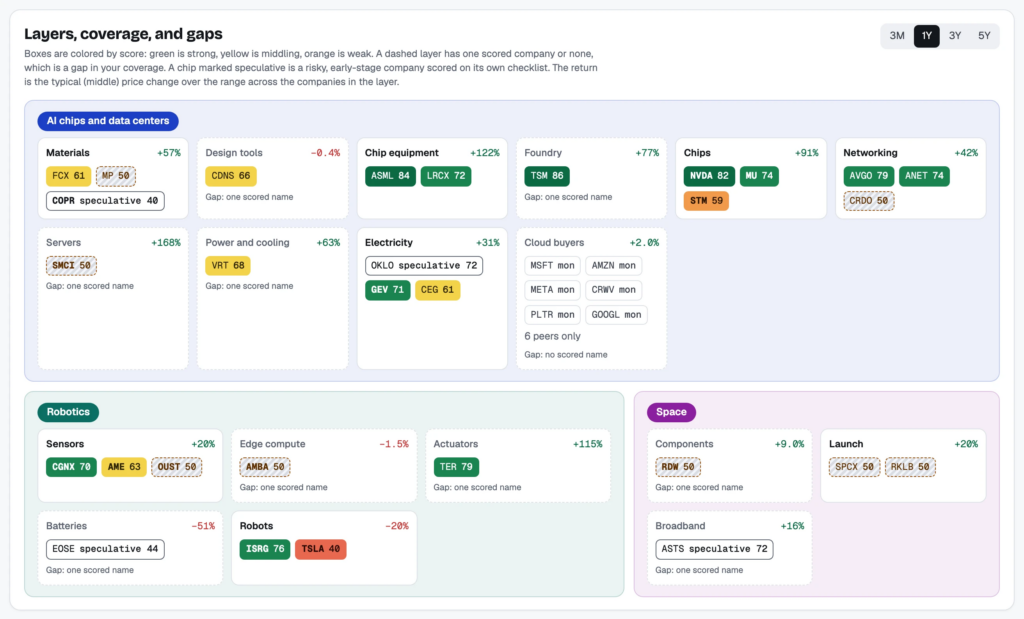Open the MU 74 chip

pyautogui.click(x=759, y=176)
